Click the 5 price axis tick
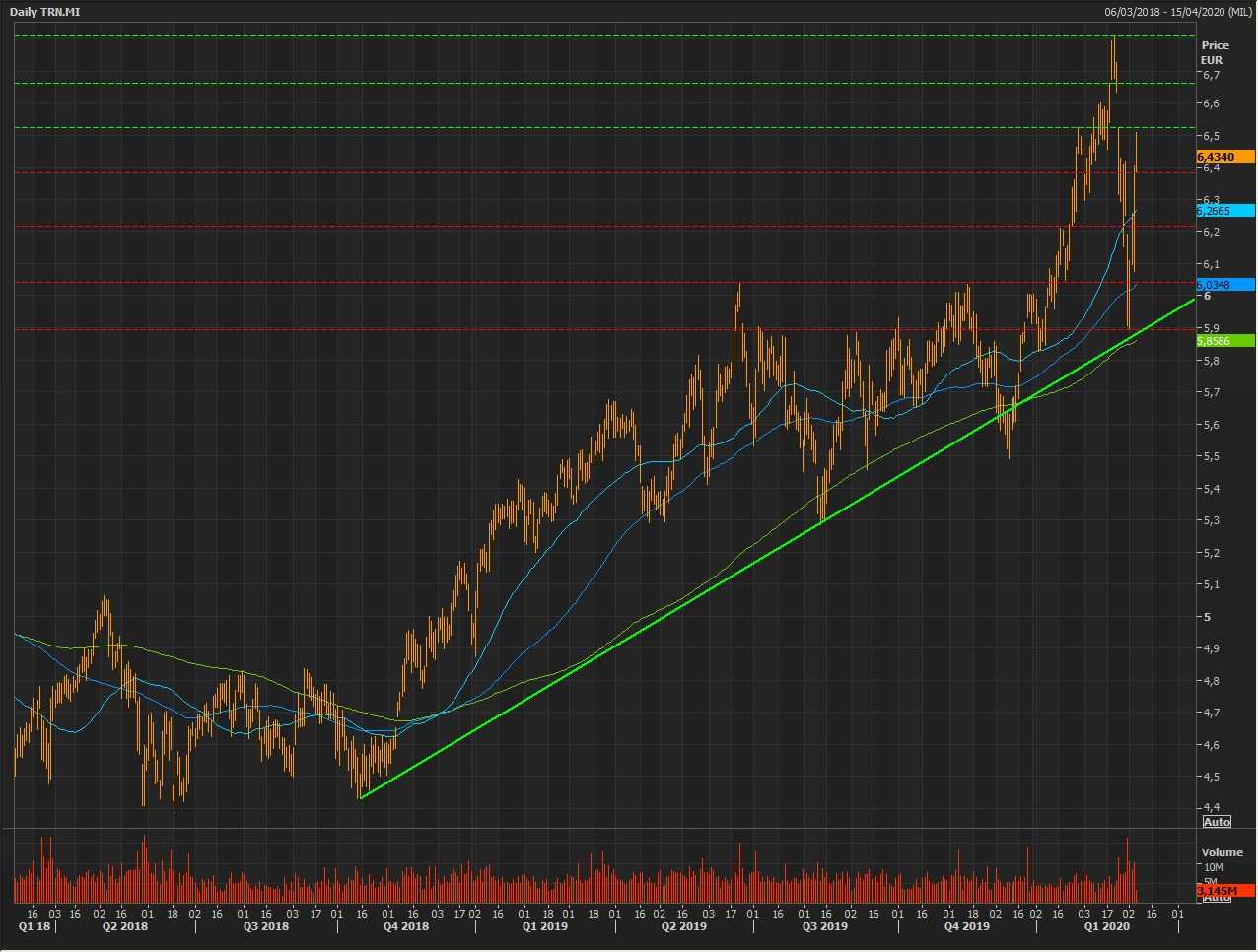 (x=1206, y=617)
